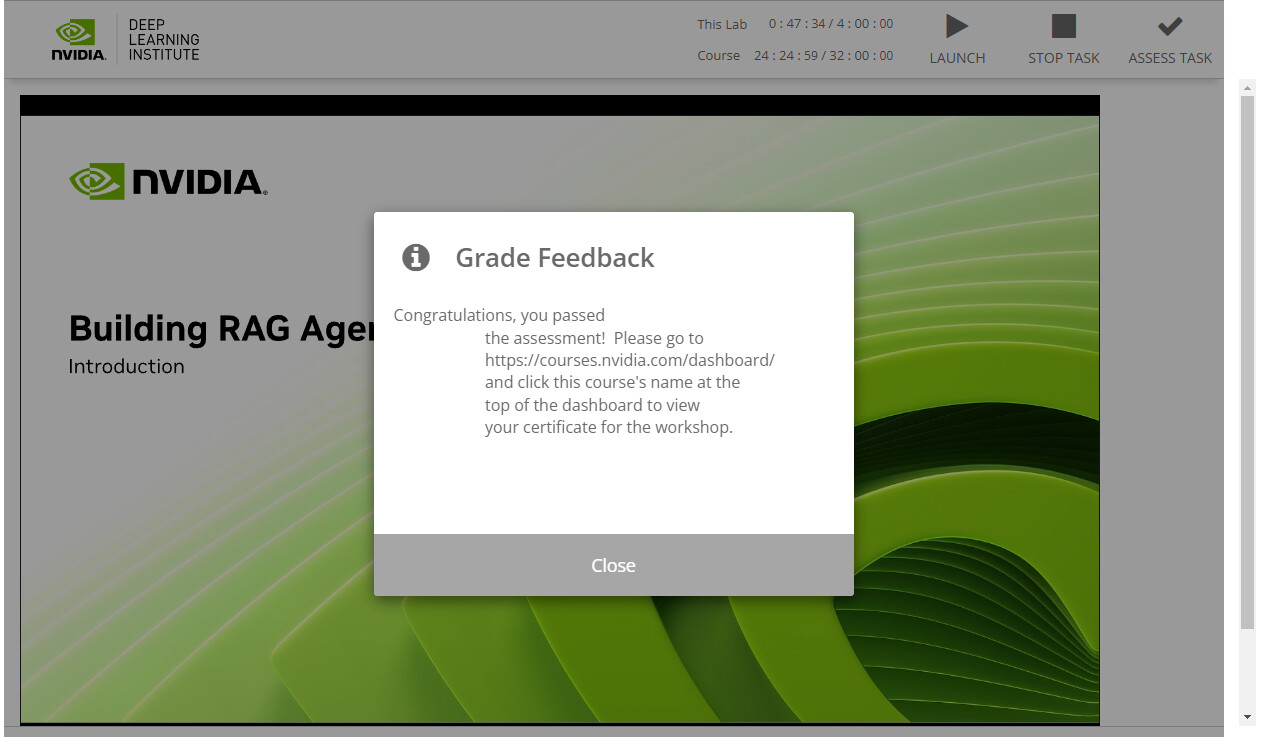Click the Assess Task checkmark icon
The image size is (1262, 737).
1170,27
